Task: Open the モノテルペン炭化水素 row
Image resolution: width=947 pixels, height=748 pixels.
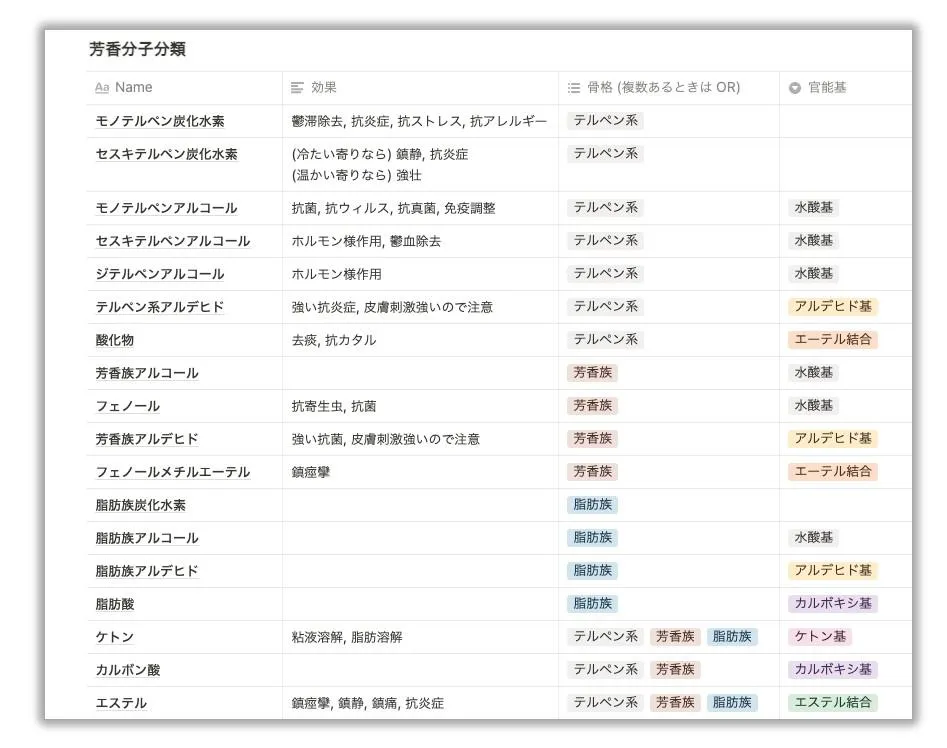Action: [x=160, y=121]
